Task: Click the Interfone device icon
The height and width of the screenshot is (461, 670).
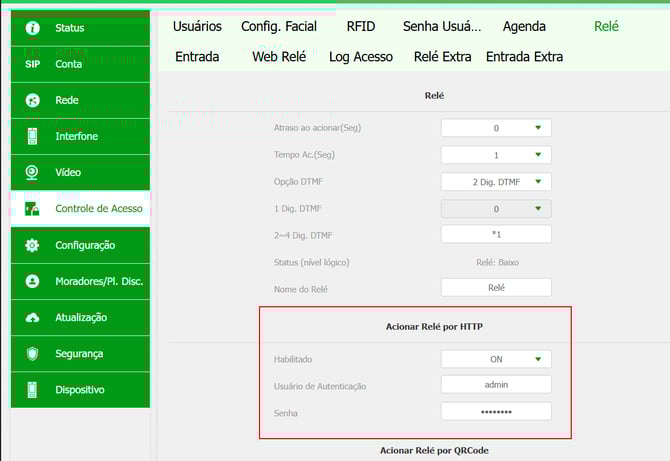Action: click(32, 136)
